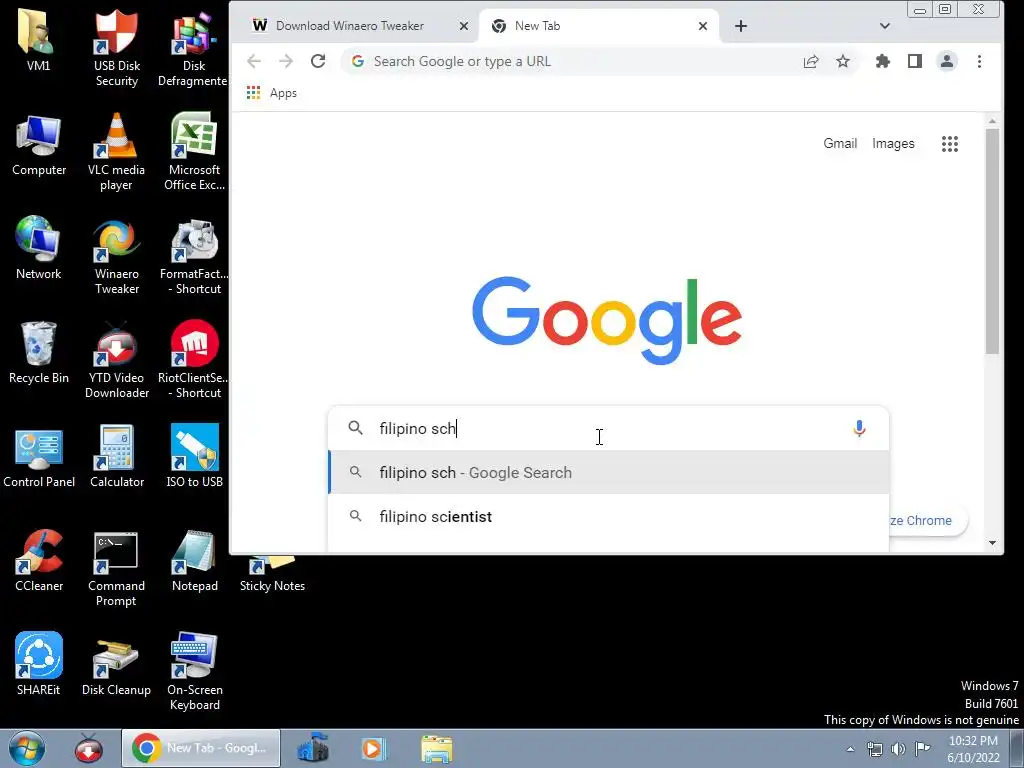Click the Chrome forward arrow
The image size is (1024, 768).
click(x=286, y=61)
